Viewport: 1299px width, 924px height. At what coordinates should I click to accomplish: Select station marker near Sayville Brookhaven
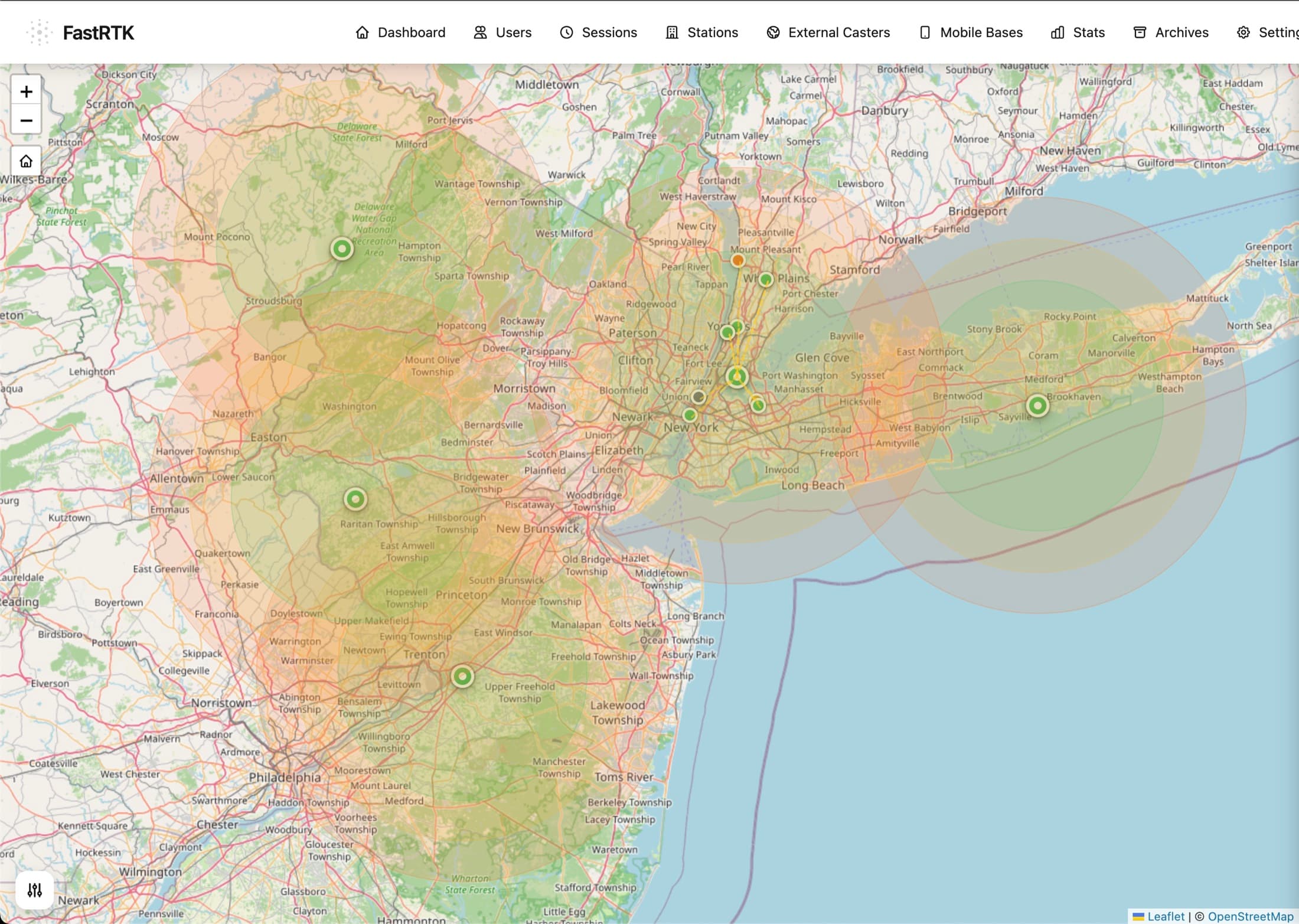coord(1037,406)
